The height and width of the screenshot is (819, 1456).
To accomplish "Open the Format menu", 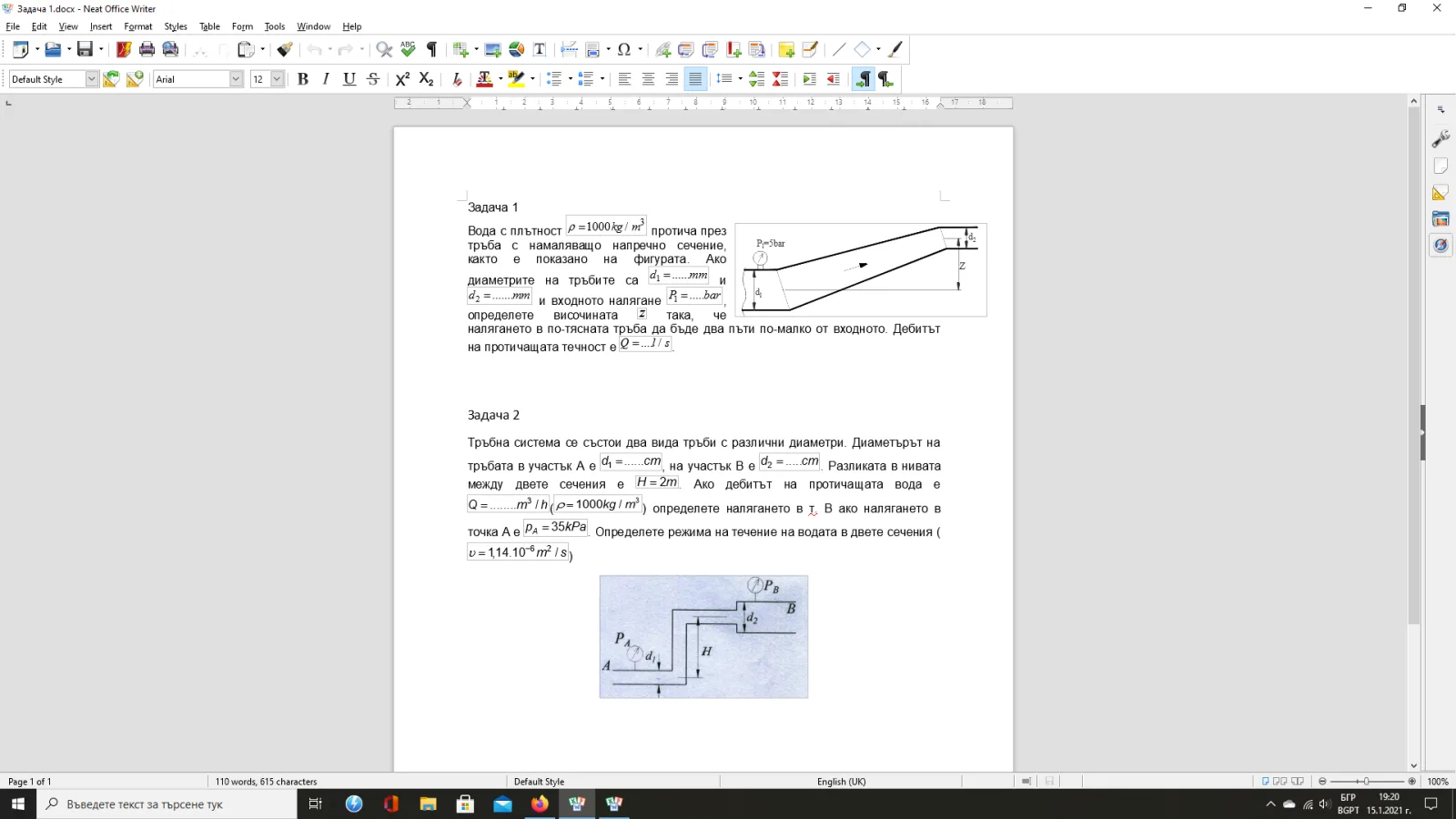I will (138, 26).
